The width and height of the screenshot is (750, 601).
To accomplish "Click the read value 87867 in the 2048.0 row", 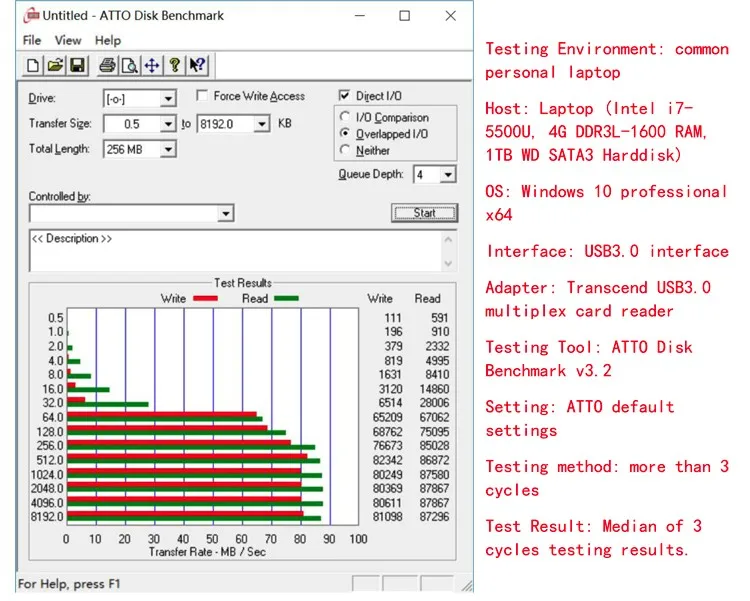I will click(434, 489).
